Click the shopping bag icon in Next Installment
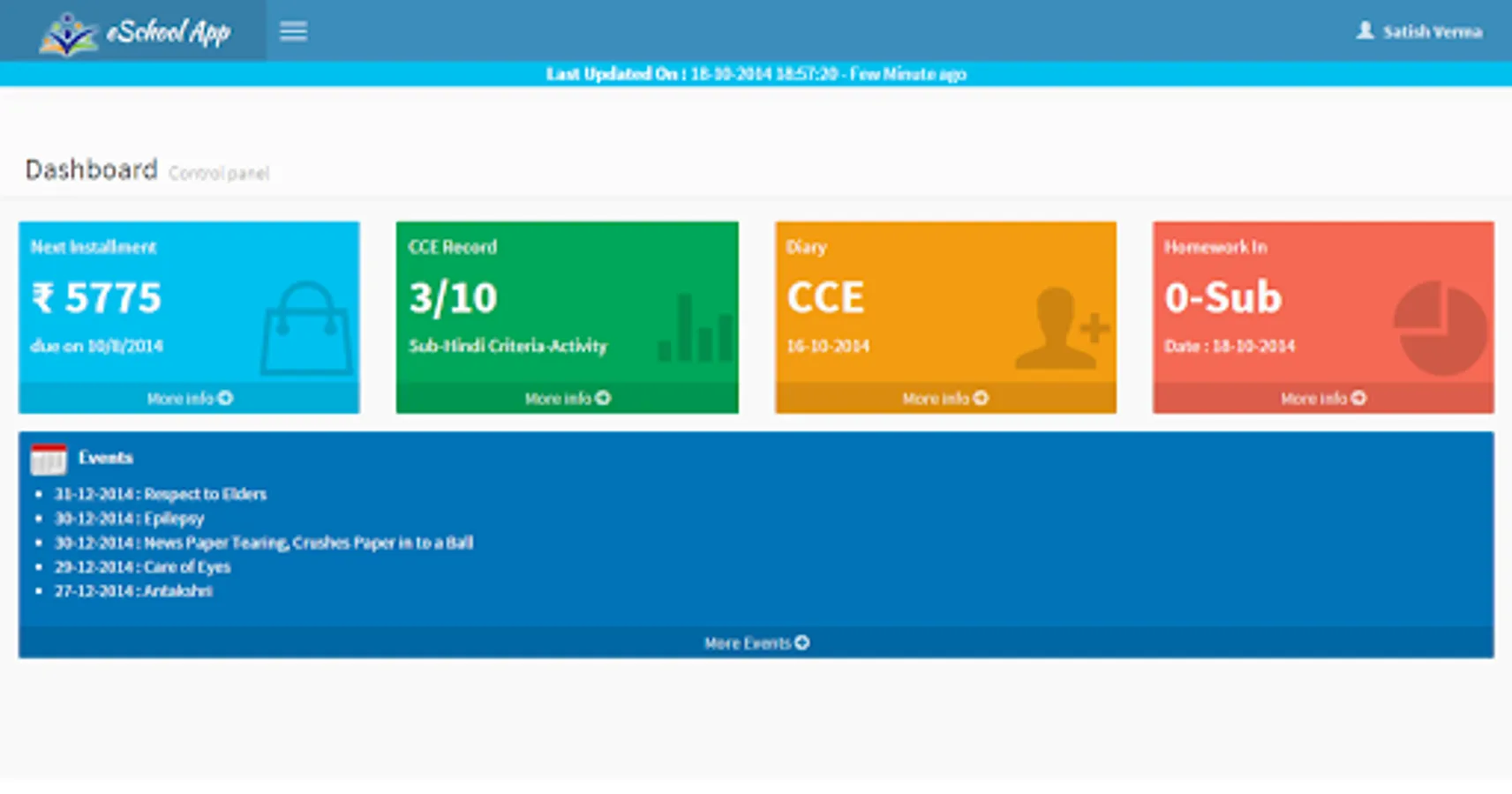Screen dimensions: 1512x794 (x=305, y=327)
